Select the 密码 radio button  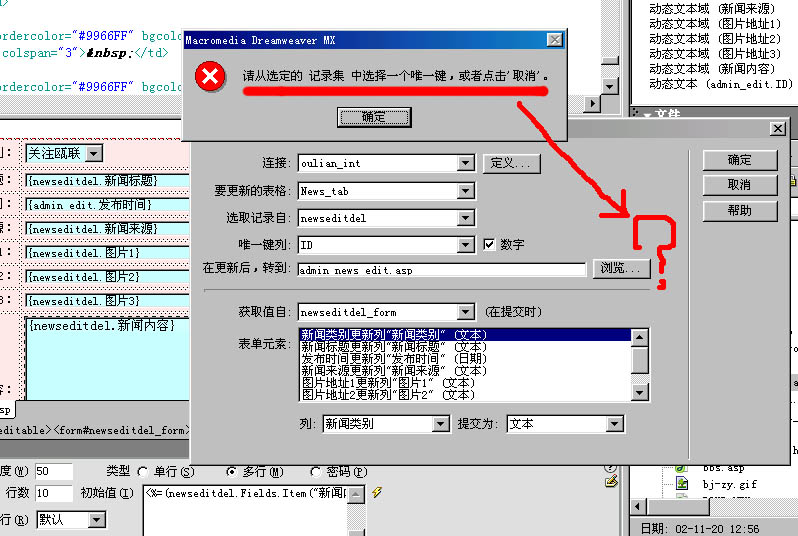click(316, 472)
